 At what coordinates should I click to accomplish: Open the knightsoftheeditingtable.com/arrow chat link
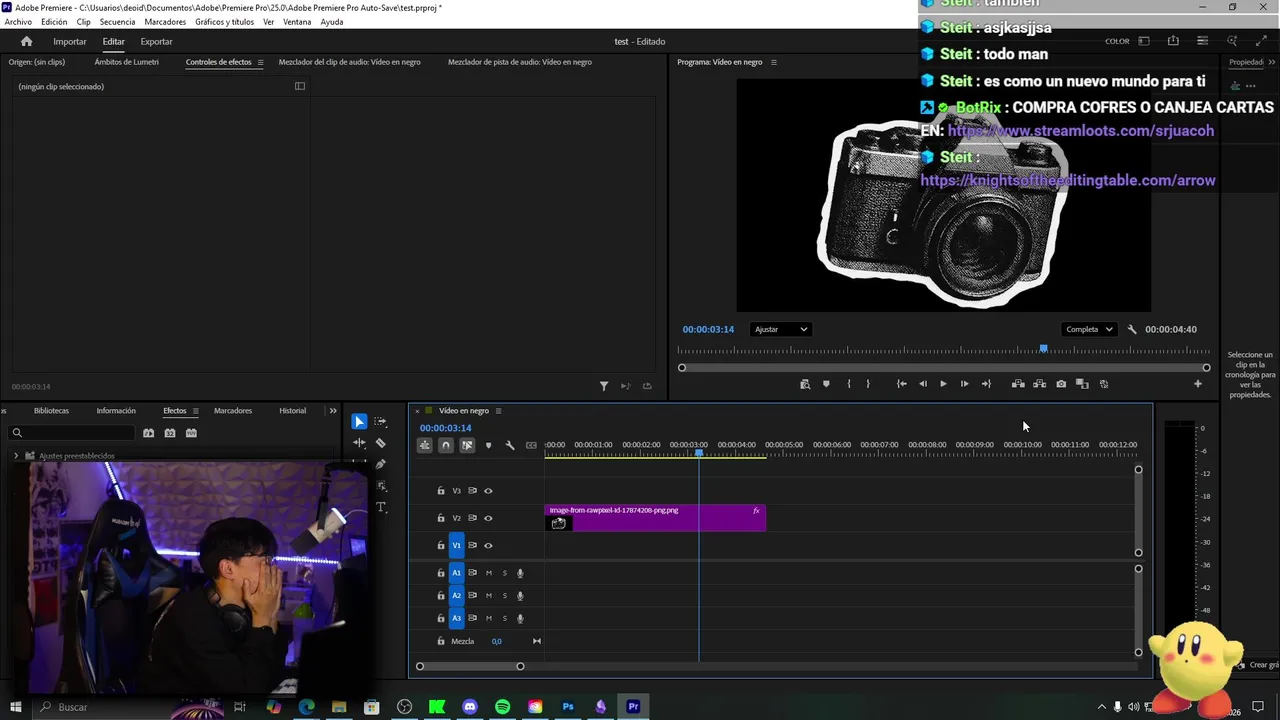[x=1068, y=181]
